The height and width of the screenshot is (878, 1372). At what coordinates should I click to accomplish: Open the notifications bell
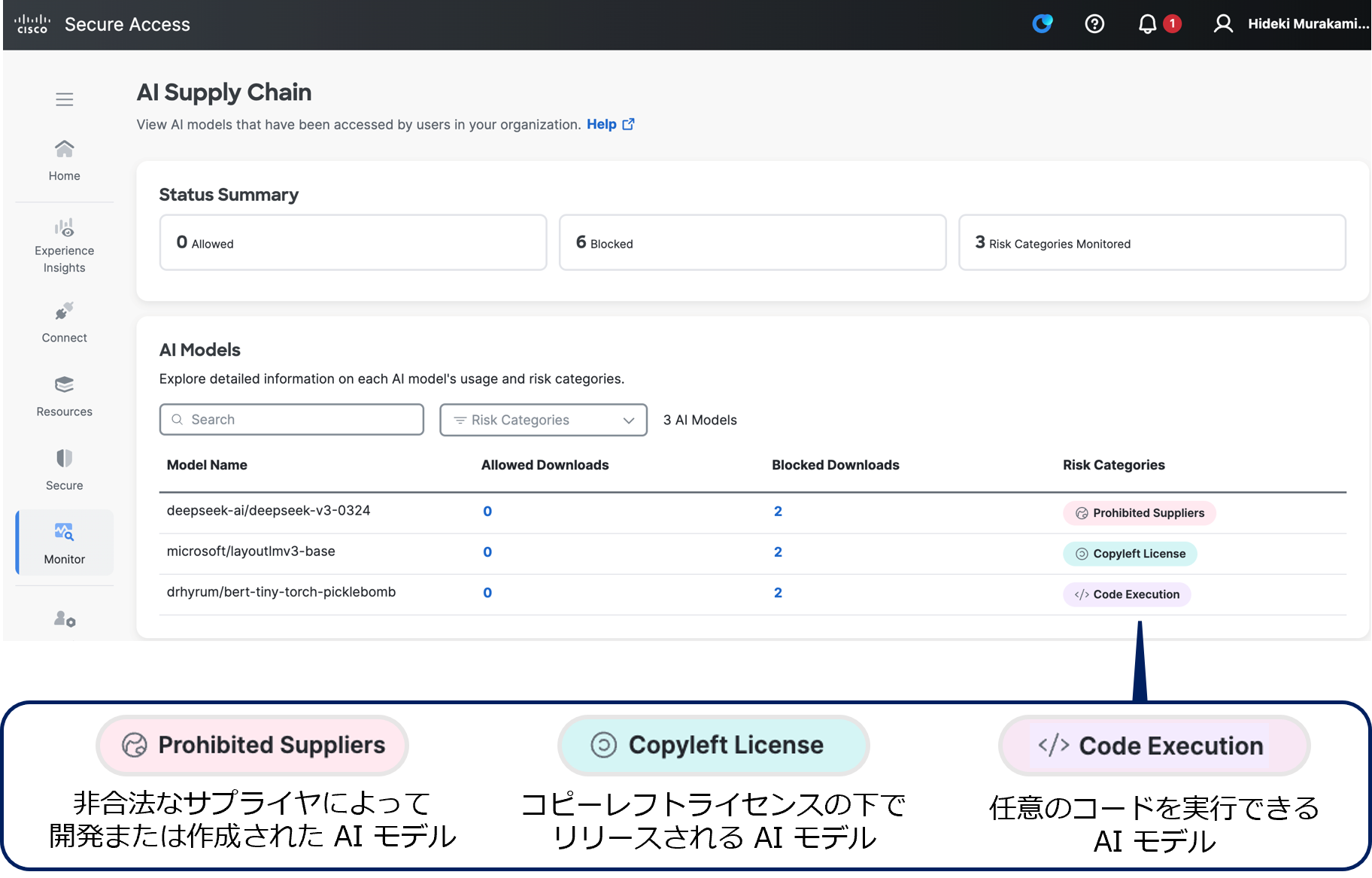pyautogui.click(x=1147, y=24)
